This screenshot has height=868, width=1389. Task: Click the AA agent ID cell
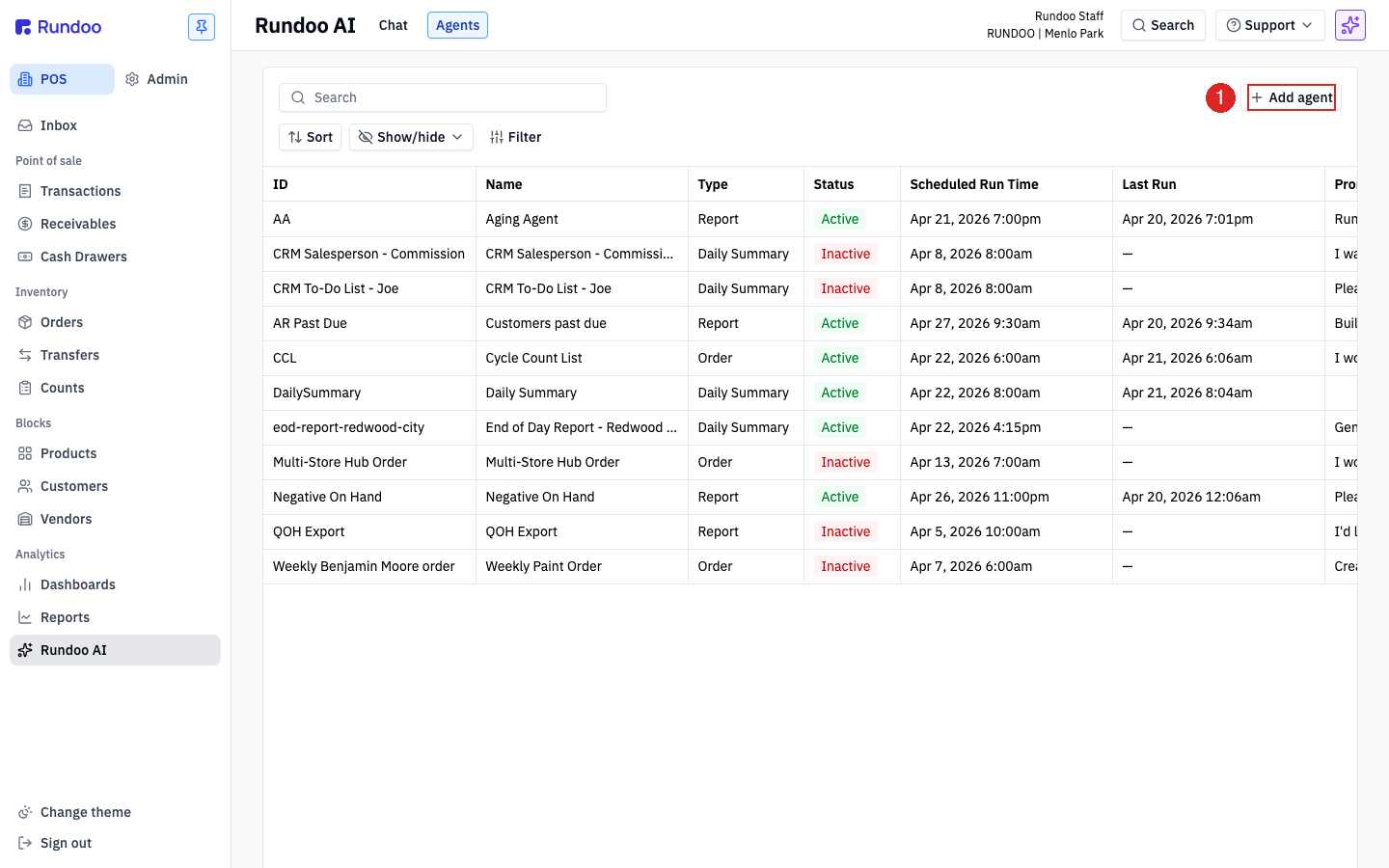point(369,219)
